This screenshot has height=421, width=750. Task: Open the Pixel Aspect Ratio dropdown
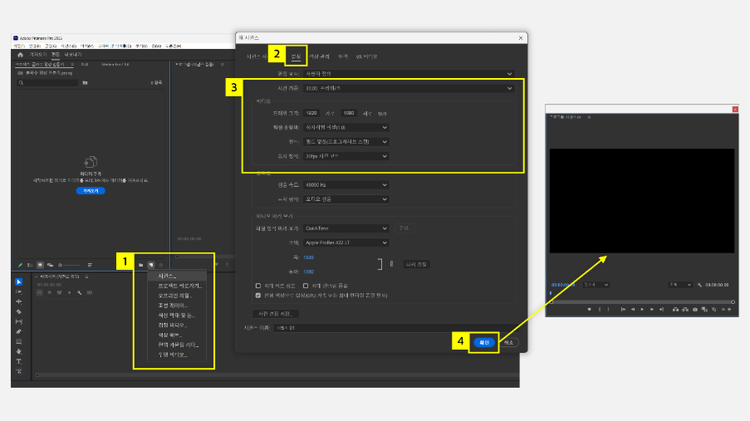click(x=345, y=128)
